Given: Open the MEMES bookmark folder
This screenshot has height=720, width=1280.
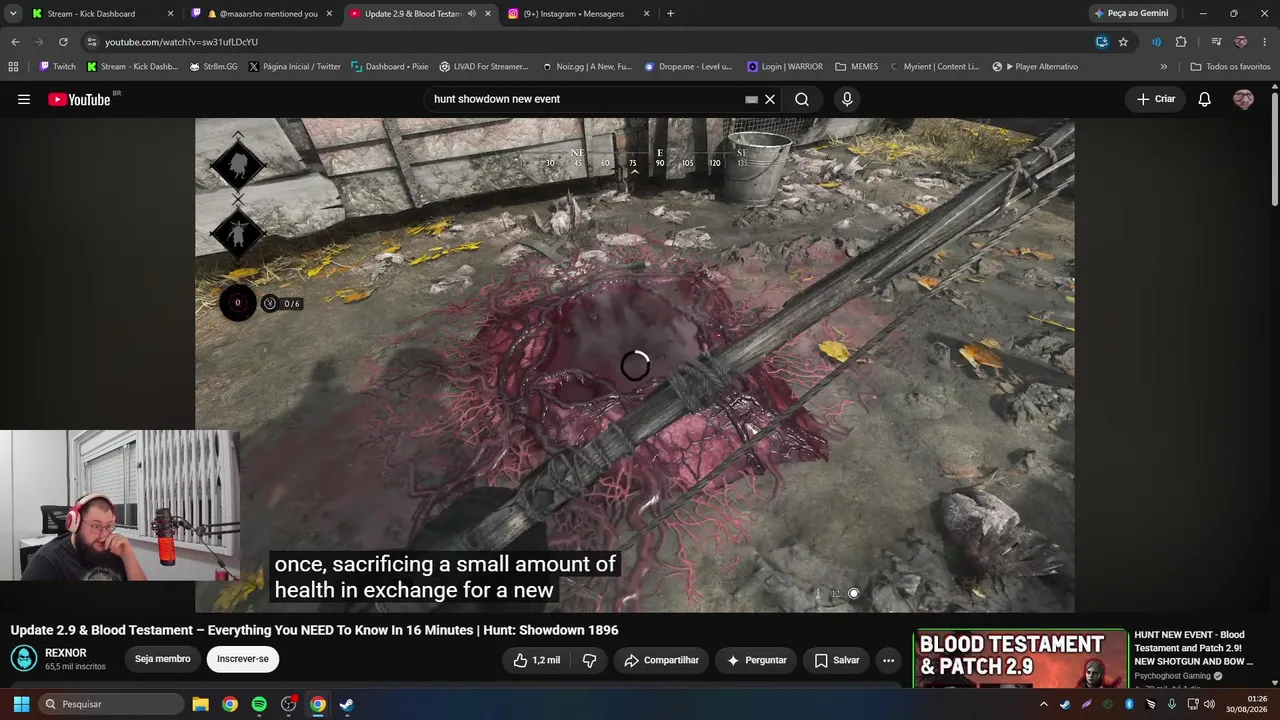Looking at the screenshot, I should 857,67.
